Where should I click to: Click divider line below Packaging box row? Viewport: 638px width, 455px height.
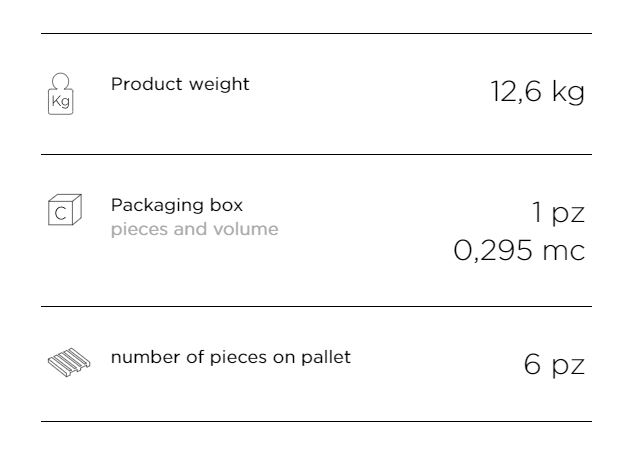[316, 306]
